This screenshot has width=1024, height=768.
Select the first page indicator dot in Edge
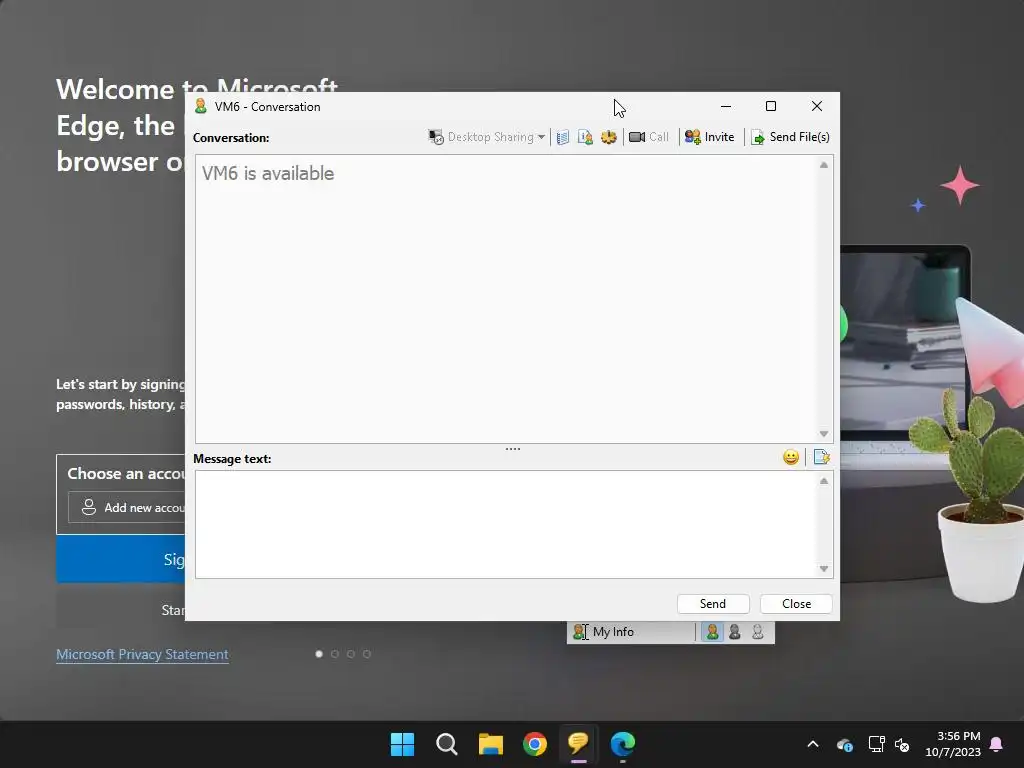(x=319, y=654)
